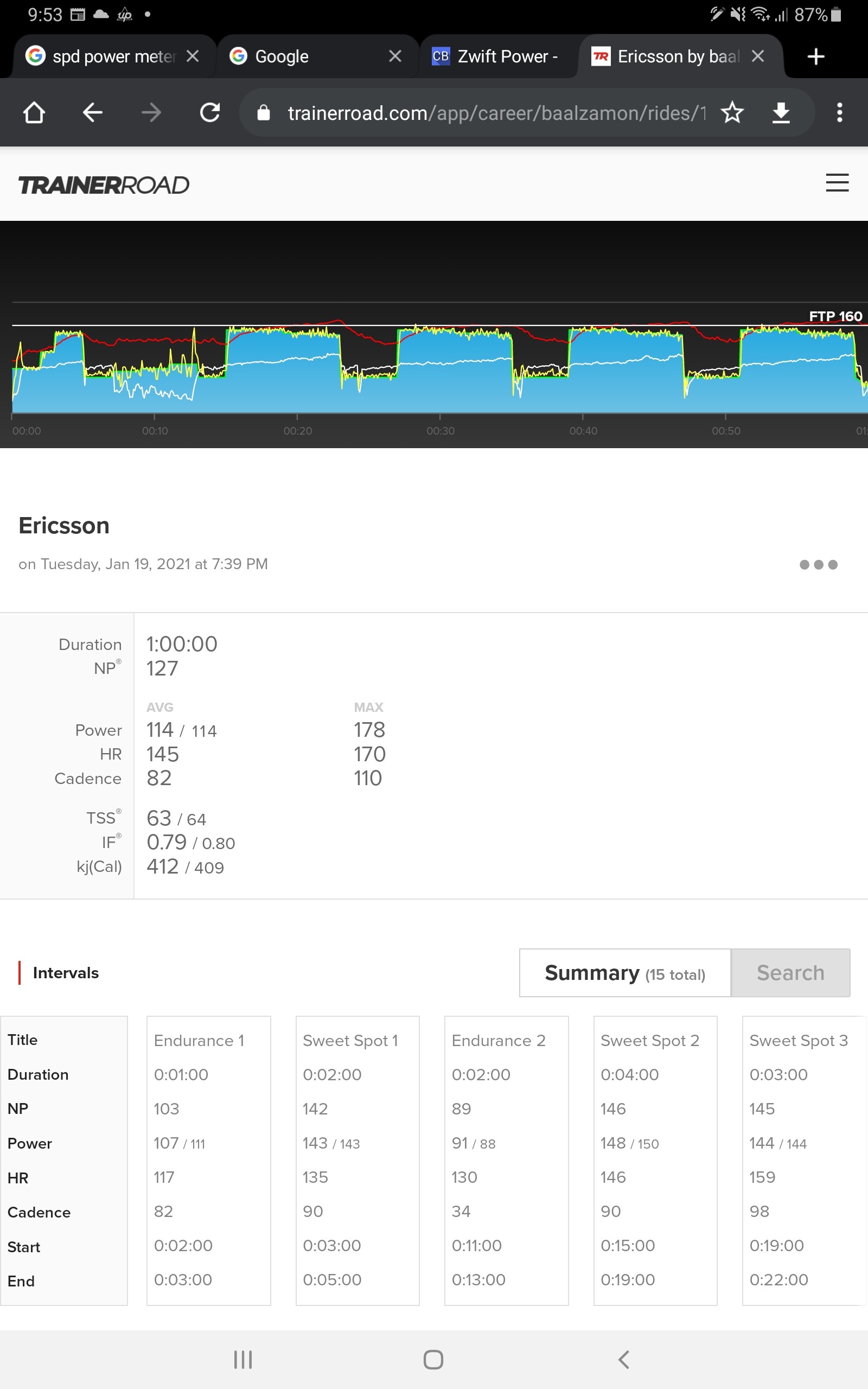Tap the Android home navigation button
Image resolution: width=868 pixels, height=1389 pixels.
[x=433, y=1360]
